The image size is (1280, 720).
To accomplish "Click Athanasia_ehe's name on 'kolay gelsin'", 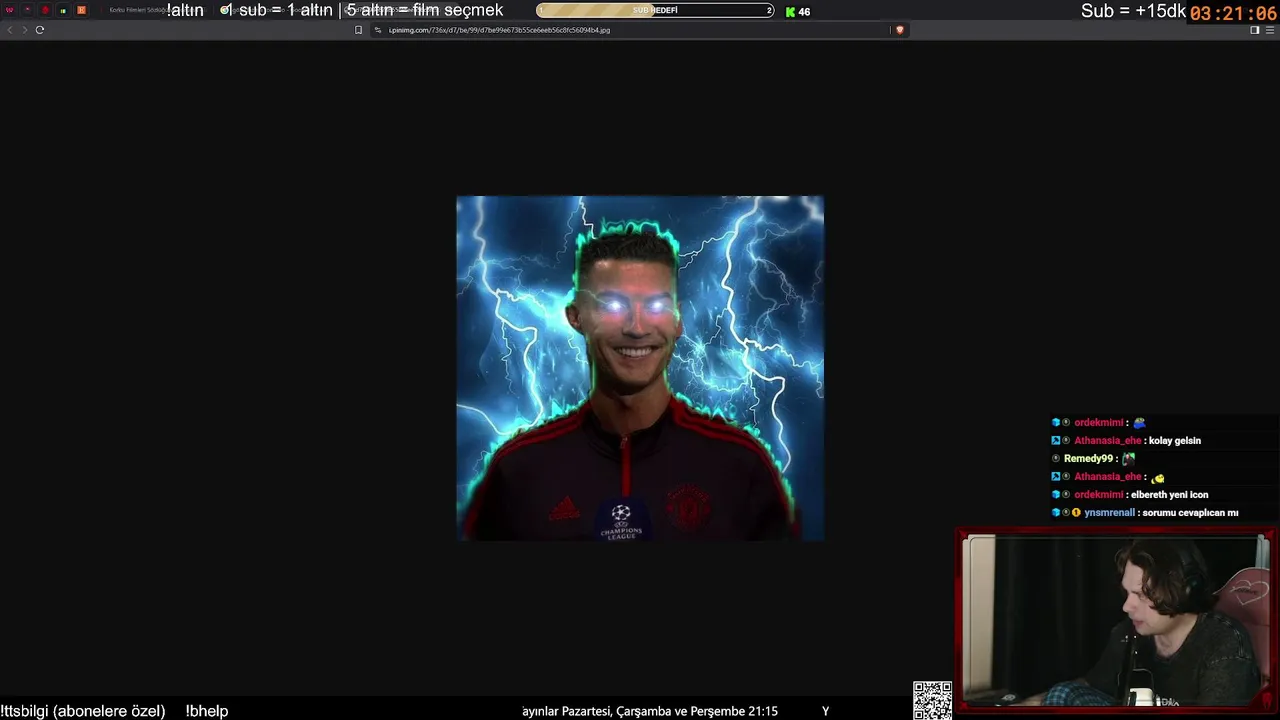I will (1107, 441).
